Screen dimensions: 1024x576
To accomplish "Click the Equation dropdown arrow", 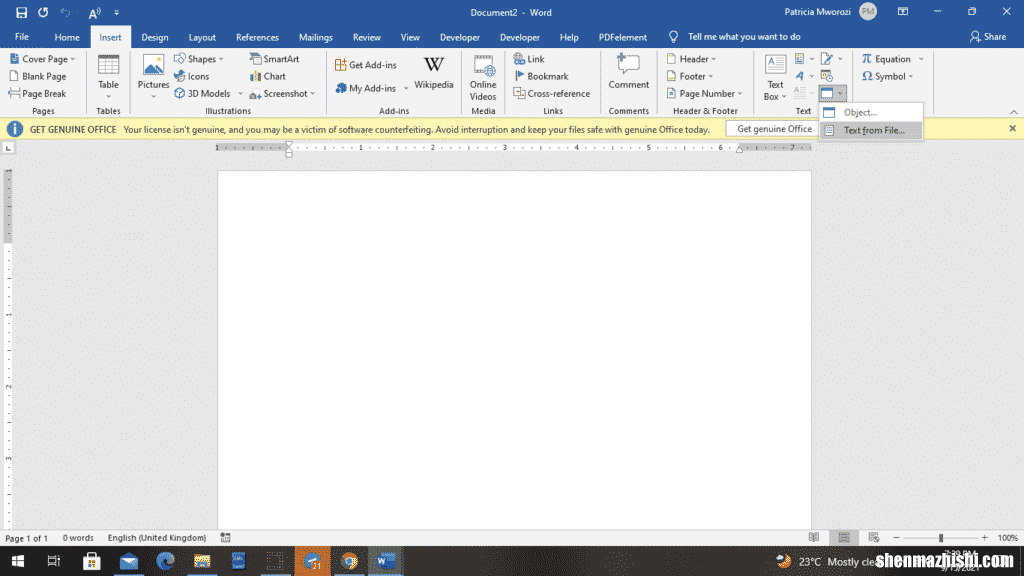I will click(x=921, y=59).
